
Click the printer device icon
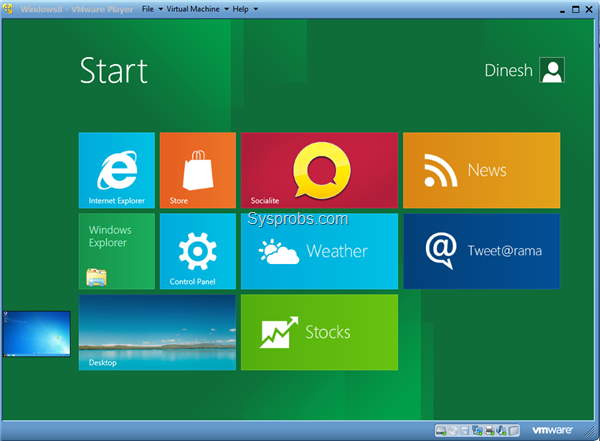coord(489,431)
